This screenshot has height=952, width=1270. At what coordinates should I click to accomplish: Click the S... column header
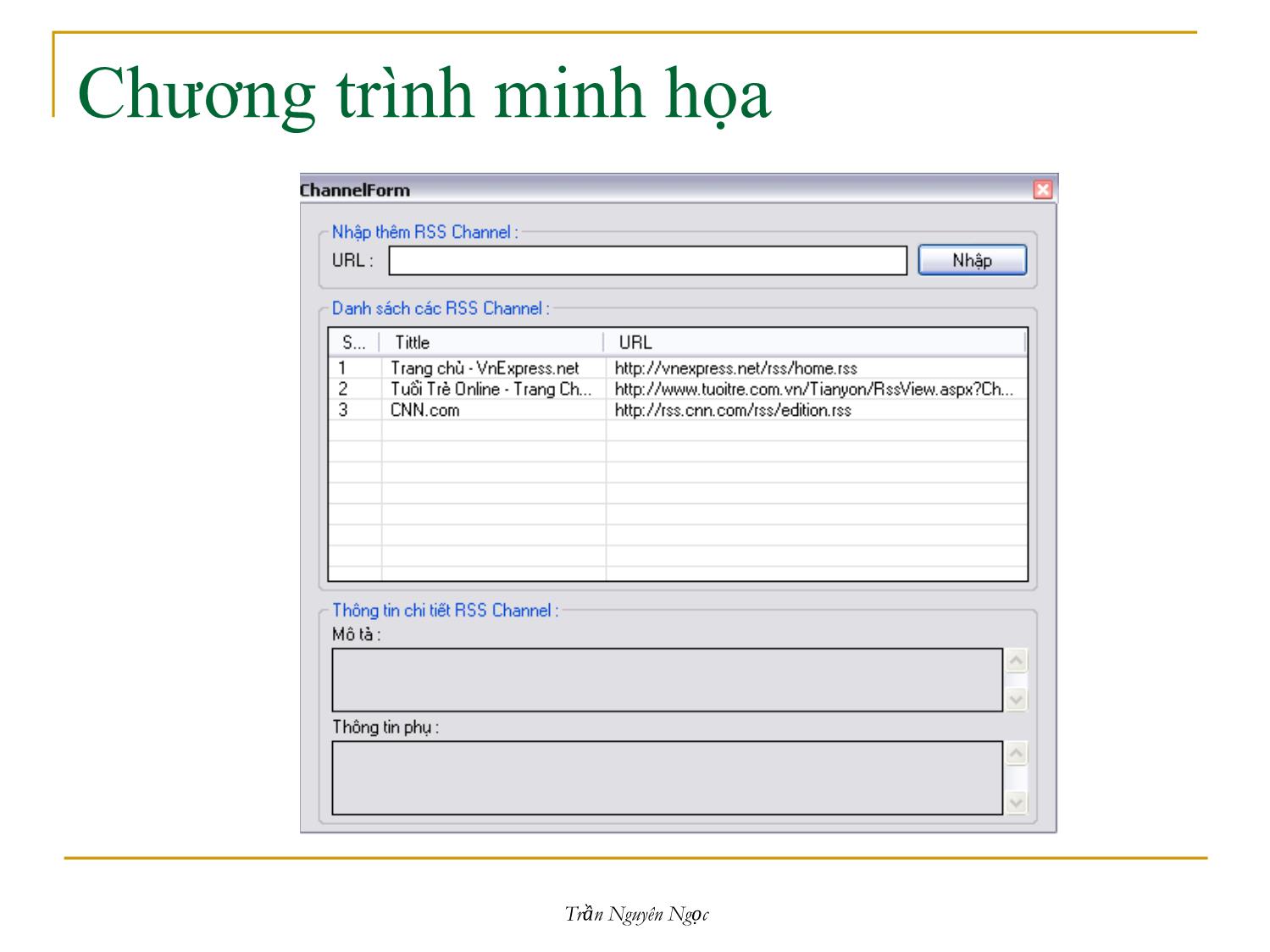point(354,343)
